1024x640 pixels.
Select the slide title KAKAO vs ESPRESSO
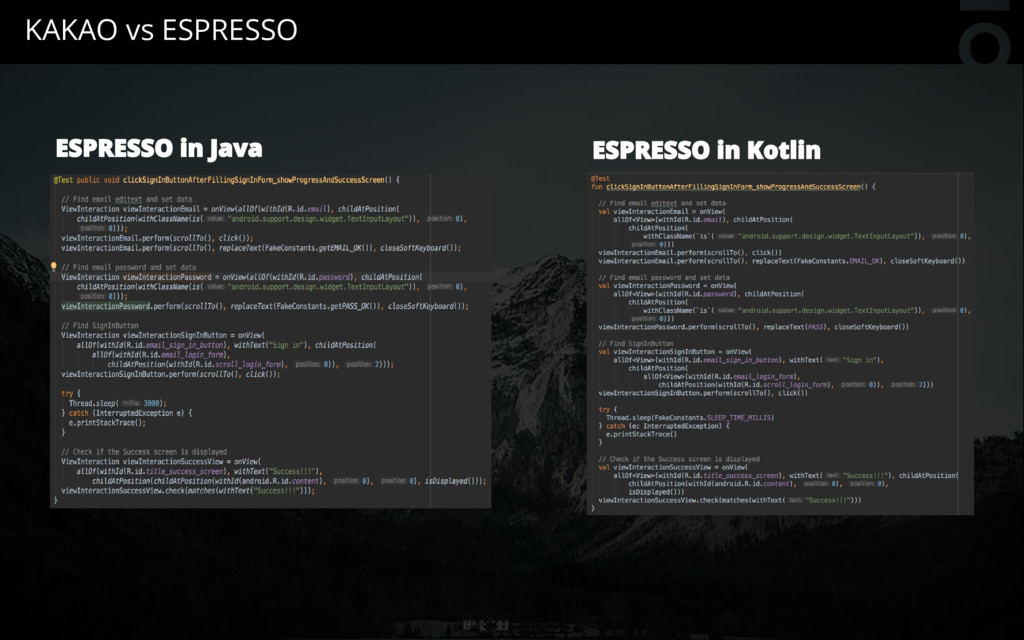pos(161,30)
